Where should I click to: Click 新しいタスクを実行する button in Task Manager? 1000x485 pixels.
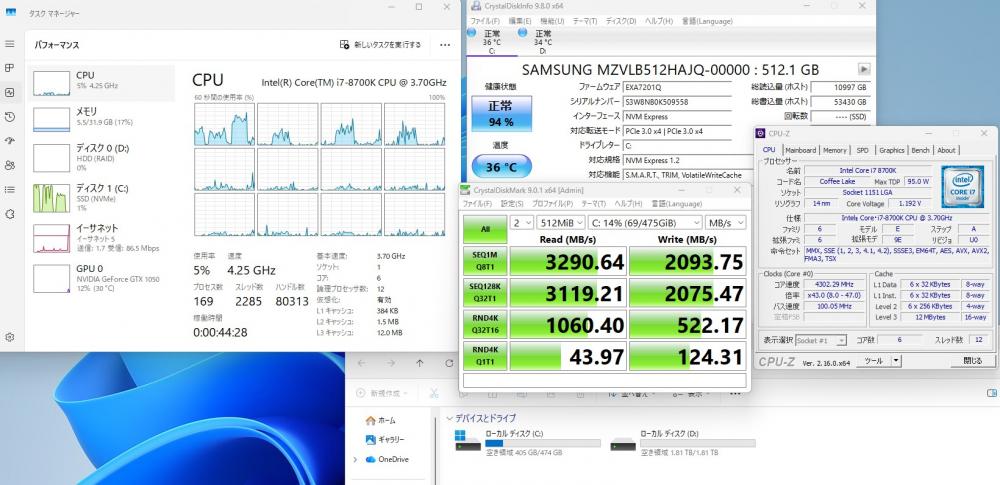click(381, 45)
